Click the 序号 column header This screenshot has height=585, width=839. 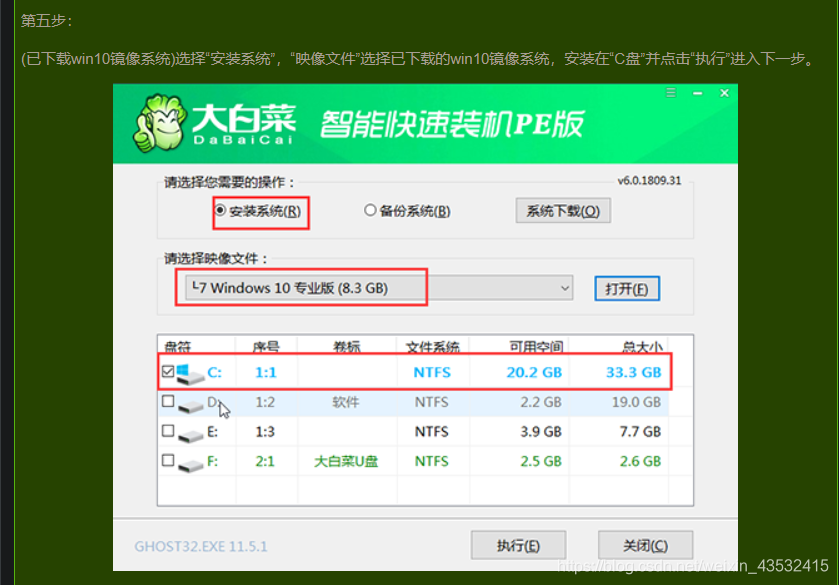[x=266, y=347]
